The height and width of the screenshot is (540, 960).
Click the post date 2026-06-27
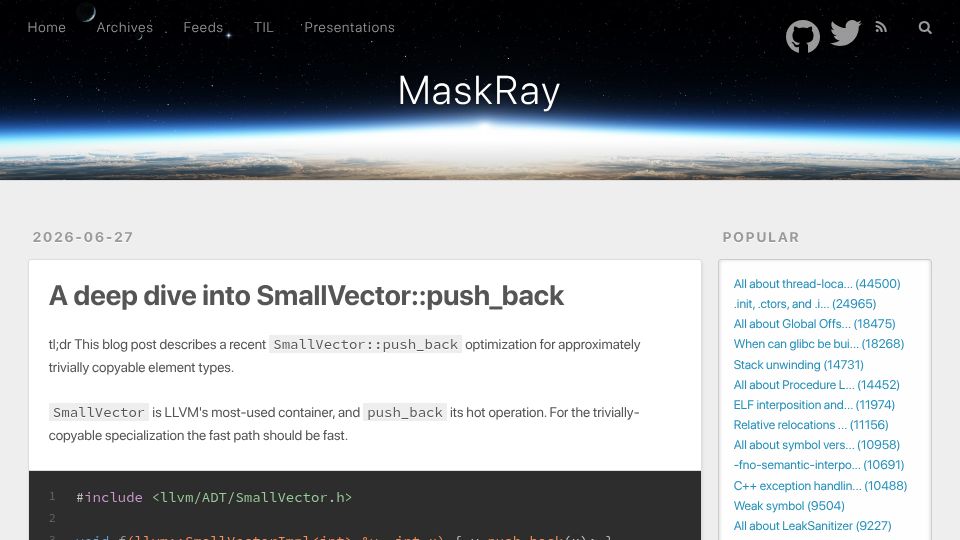click(x=83, y=238)
